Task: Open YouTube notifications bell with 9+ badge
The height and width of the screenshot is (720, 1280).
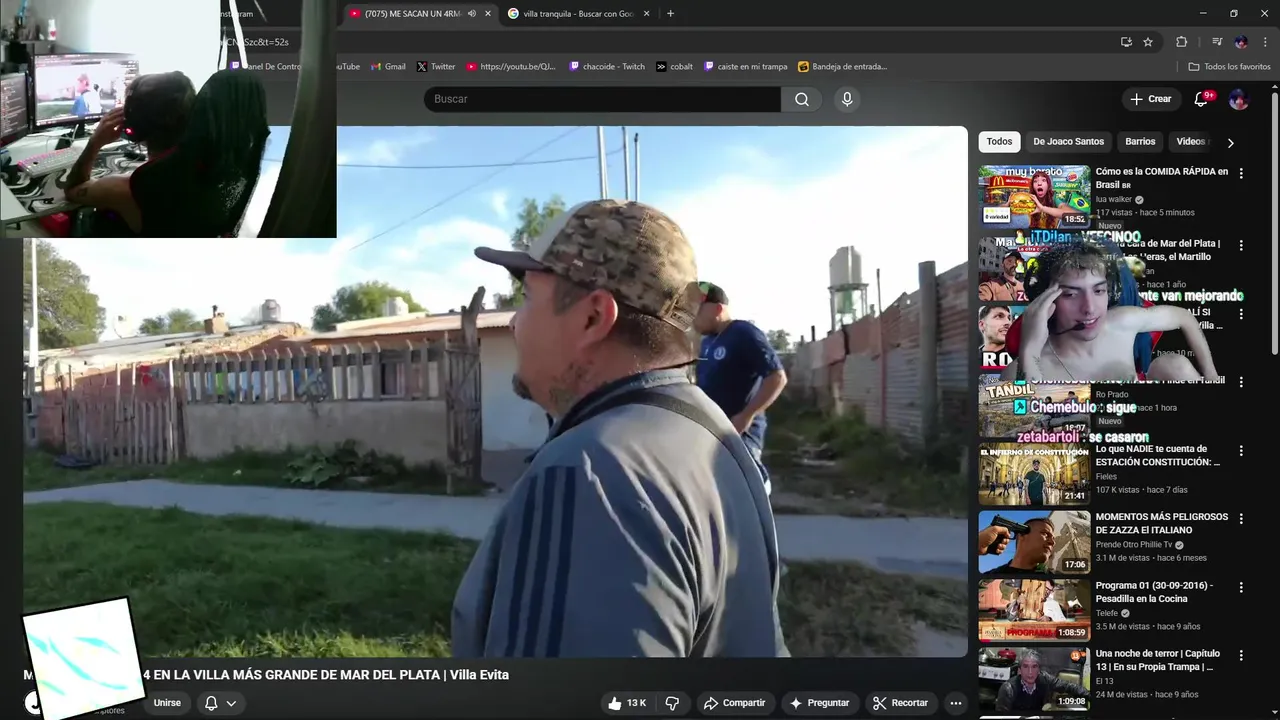Action: click(1203, 99)
